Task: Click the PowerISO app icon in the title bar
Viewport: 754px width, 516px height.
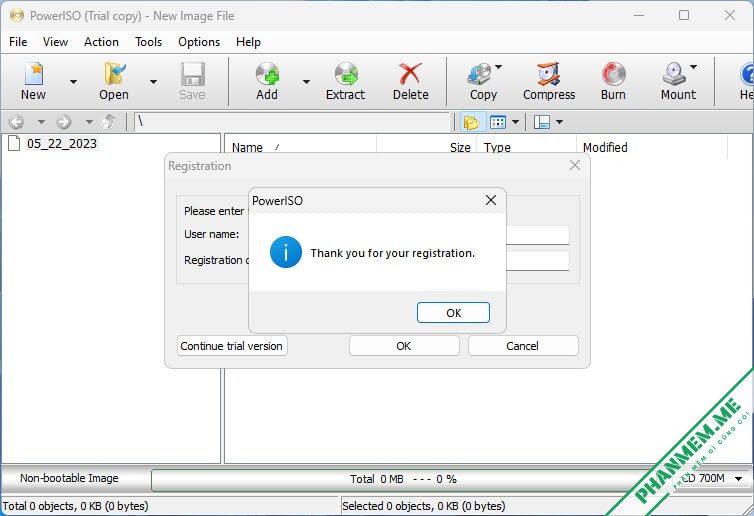Action: 17,15
